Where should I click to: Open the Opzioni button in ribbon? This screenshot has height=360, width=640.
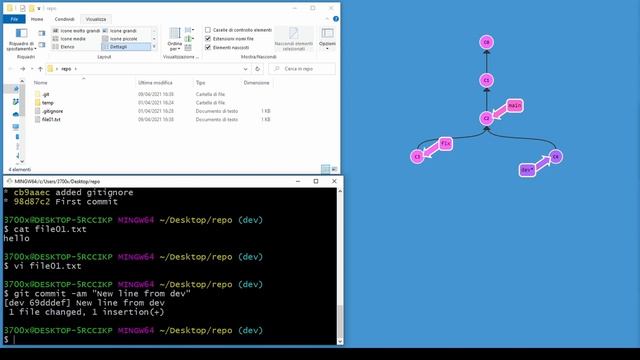point(327,39)
